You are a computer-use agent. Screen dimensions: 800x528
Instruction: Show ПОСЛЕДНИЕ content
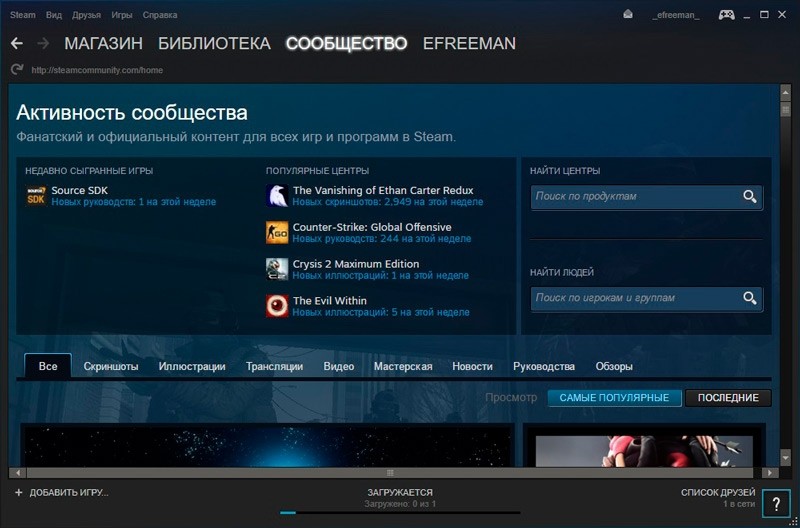pos(728,398)
